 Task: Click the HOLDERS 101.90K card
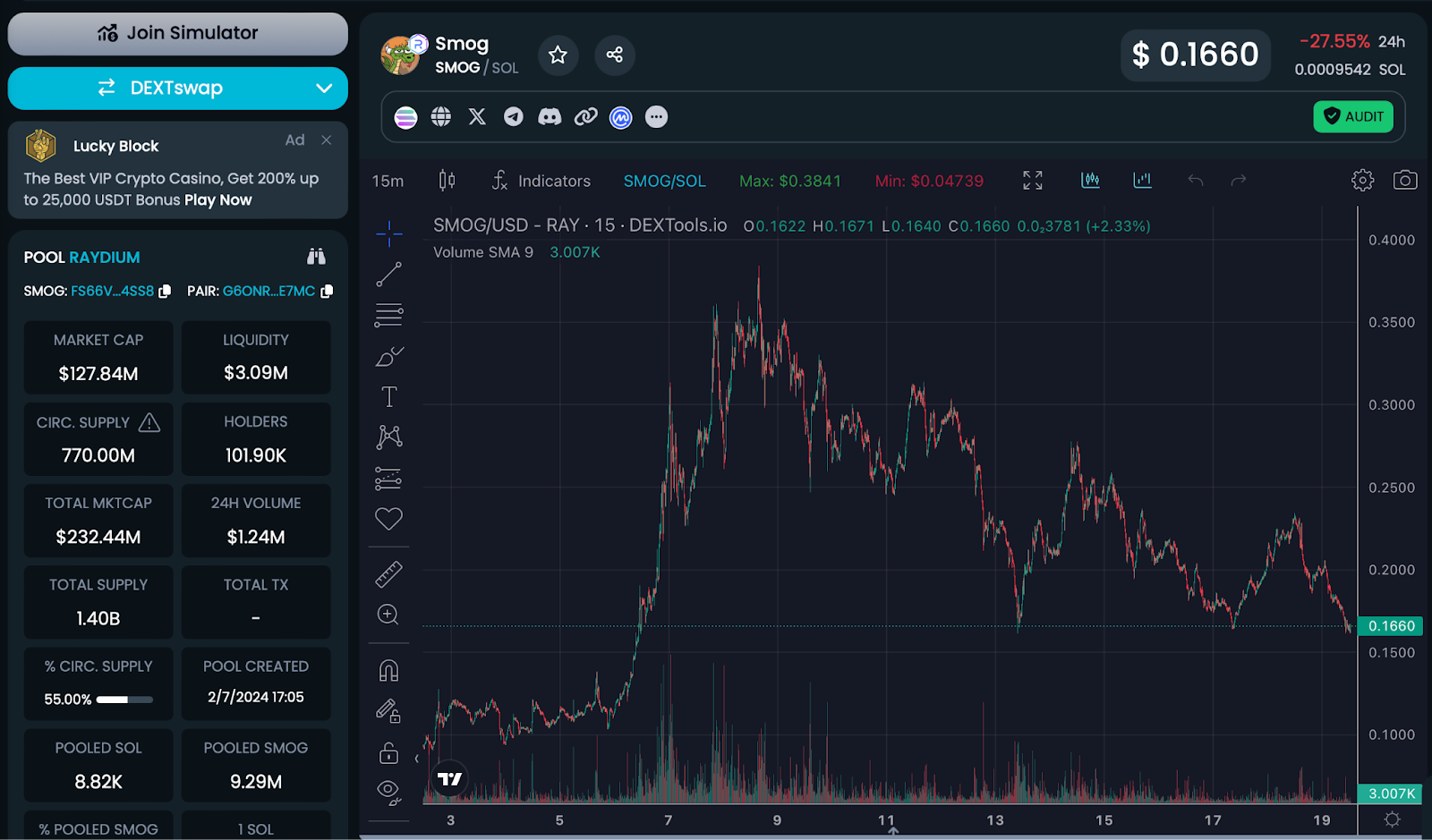(256, 438)
